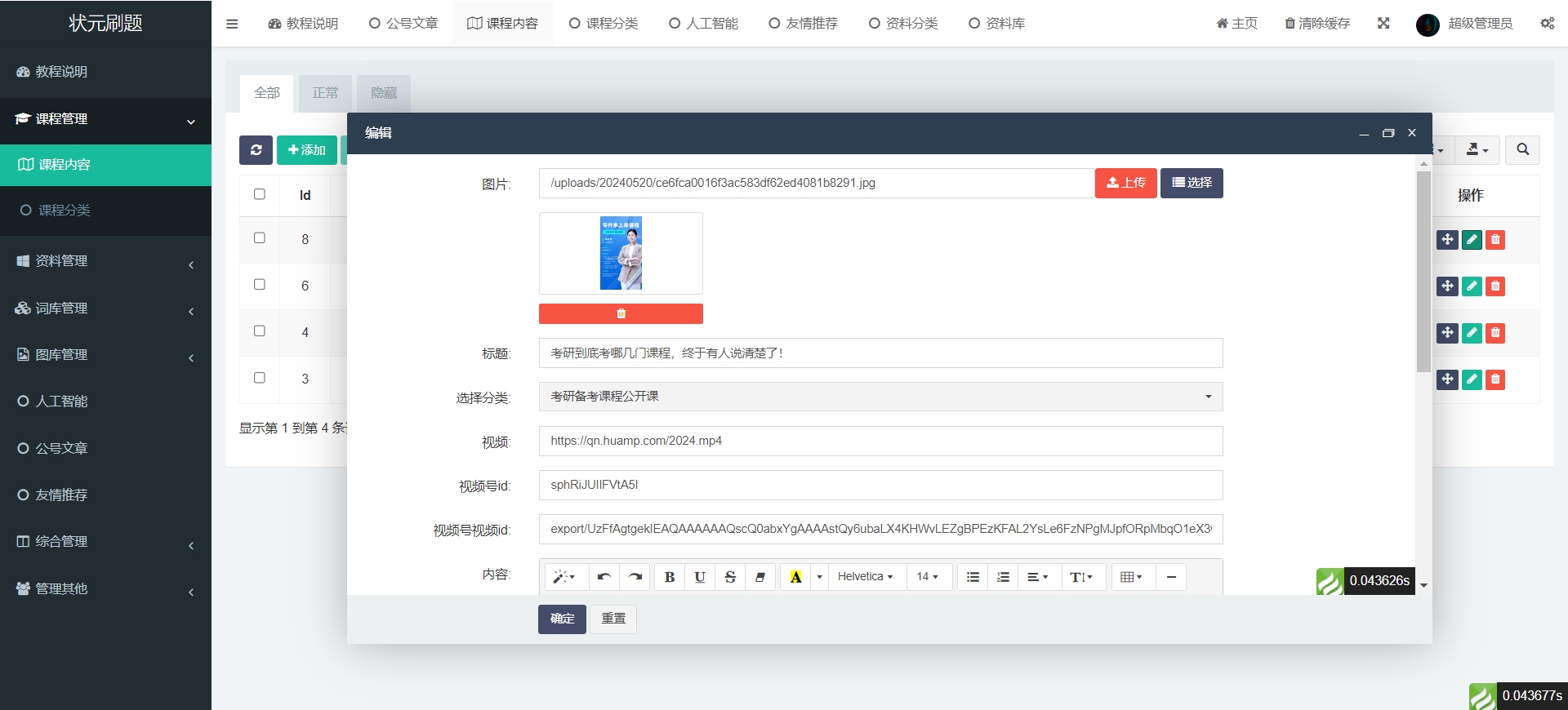Go to 主页 home link in the top bar
This screenshot has width=1568, height=710.
[1236, 24]
